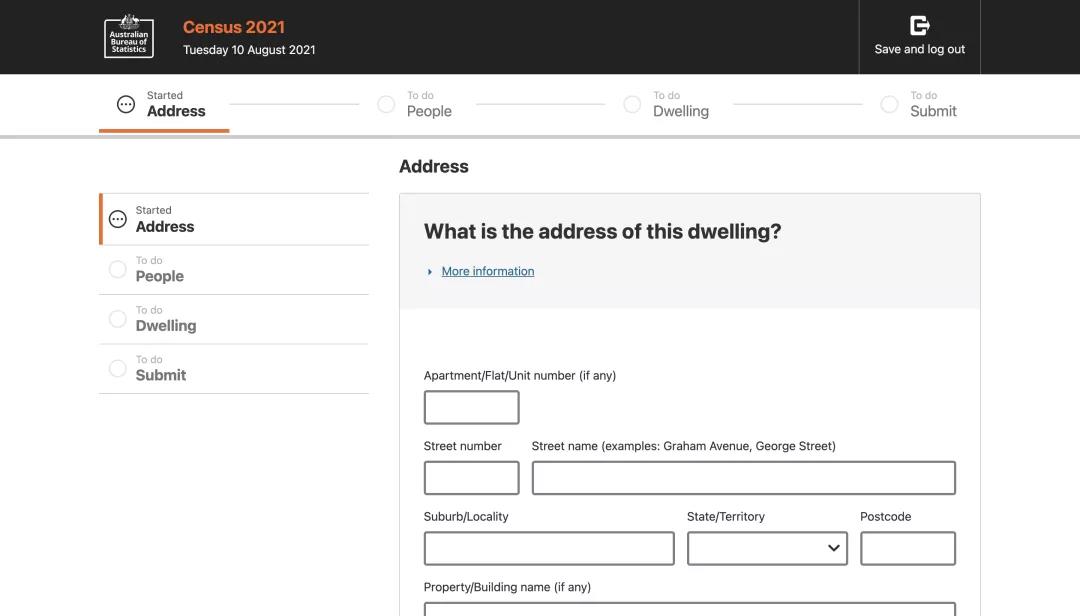Switch to the Dwelling tab in top stepper
The width and height of the screenshot is (1080, 616).
pyautogui.click(x=680, y=111)
